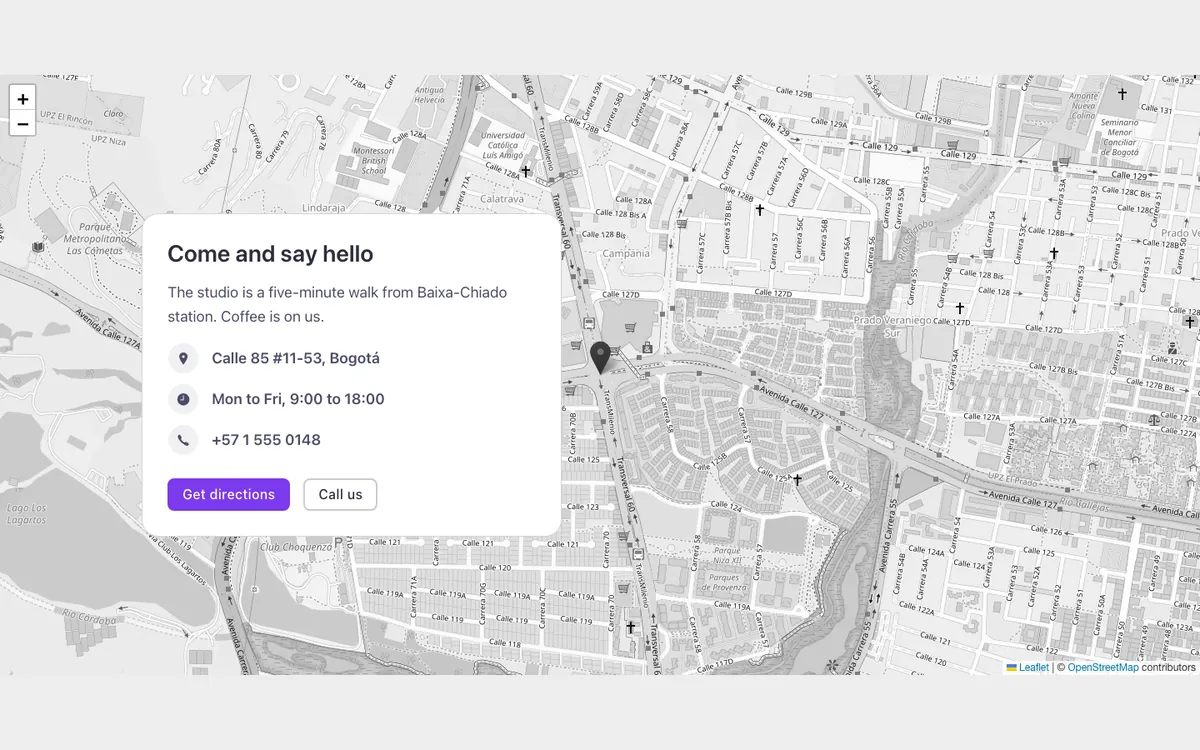The width and height of the screenshot is (1200, 750).
Task: Open the OpenStreetMap attribution link
Action: (x=1103, y=667)
